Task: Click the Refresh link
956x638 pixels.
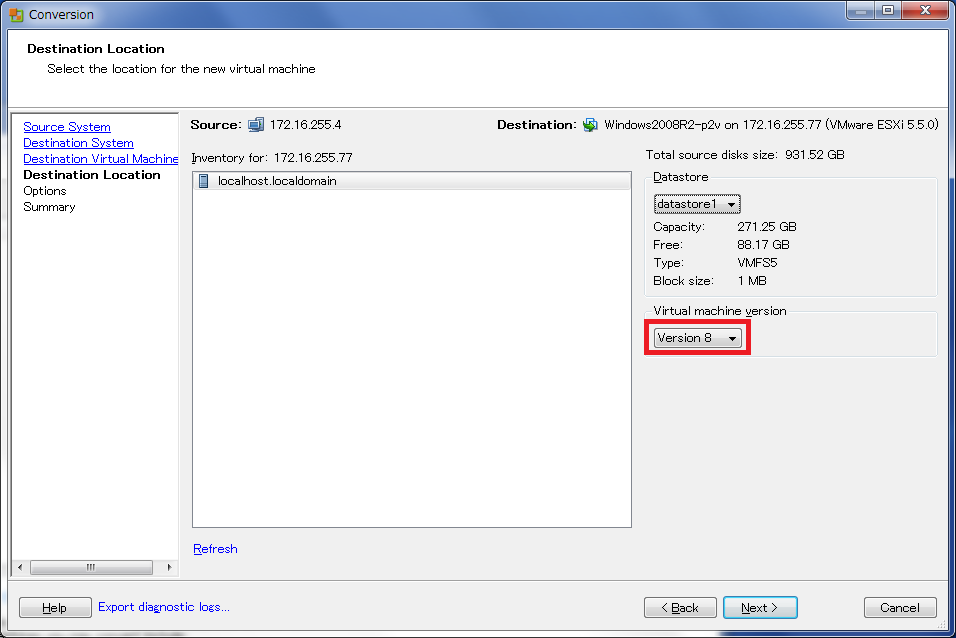Action: click(215, 549)
